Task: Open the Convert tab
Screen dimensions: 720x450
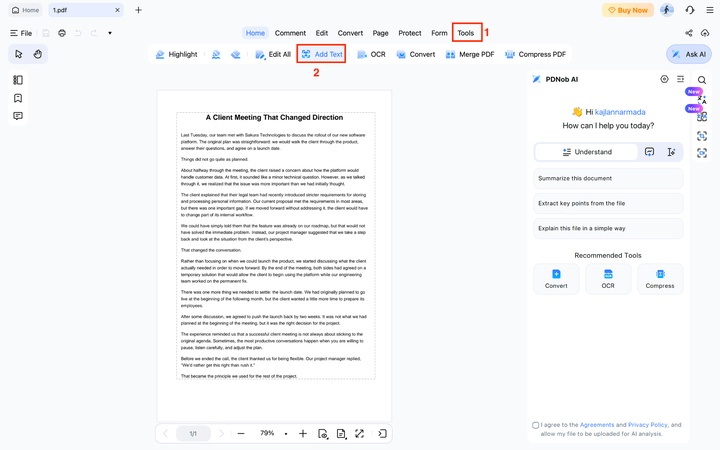Action: (x=350, y=33)
